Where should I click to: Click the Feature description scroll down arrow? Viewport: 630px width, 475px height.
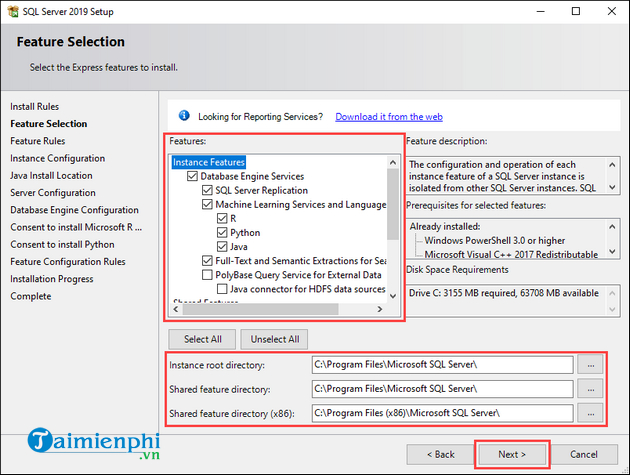(x=612, y=187)
